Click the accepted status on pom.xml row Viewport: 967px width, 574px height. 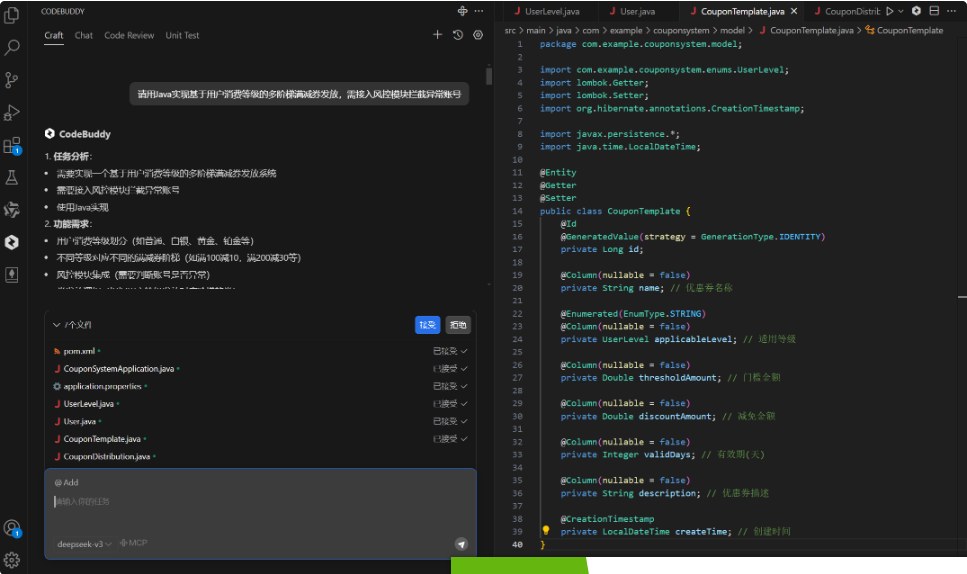pyautogui.click(x=450, y=351)
